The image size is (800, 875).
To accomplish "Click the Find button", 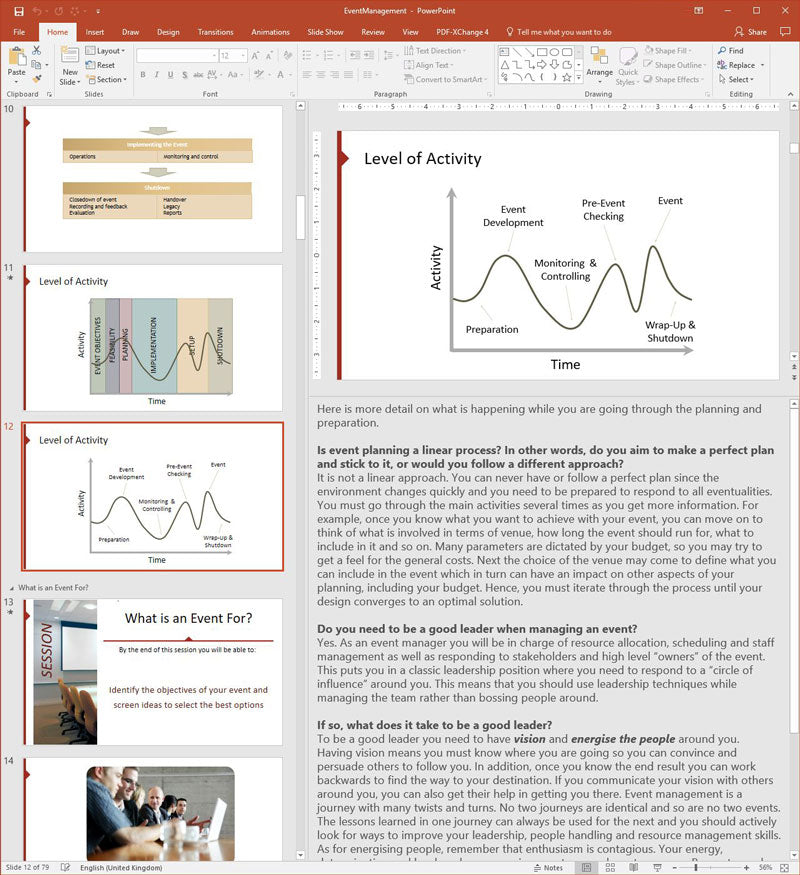I will tap(731, 50).
